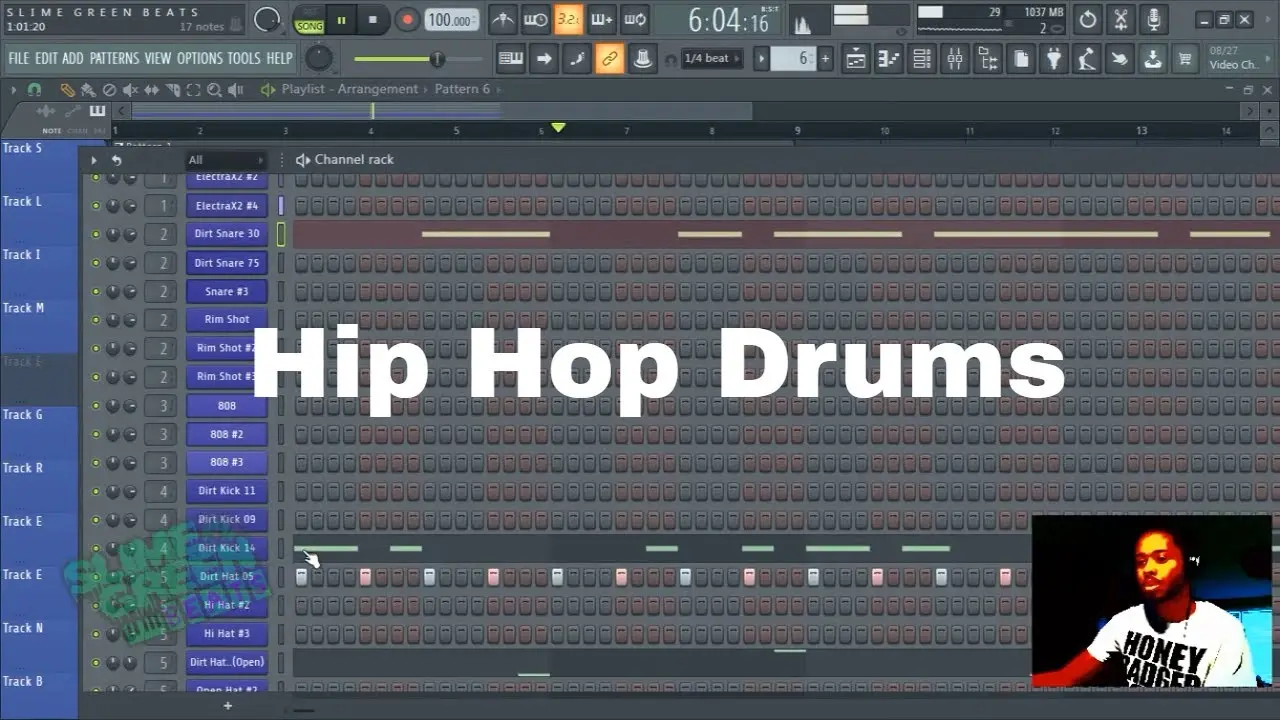Open the Channel rack view icon
Viewport: 1280px width, 720px height.
pyautogui.click(x=922, y=59)
